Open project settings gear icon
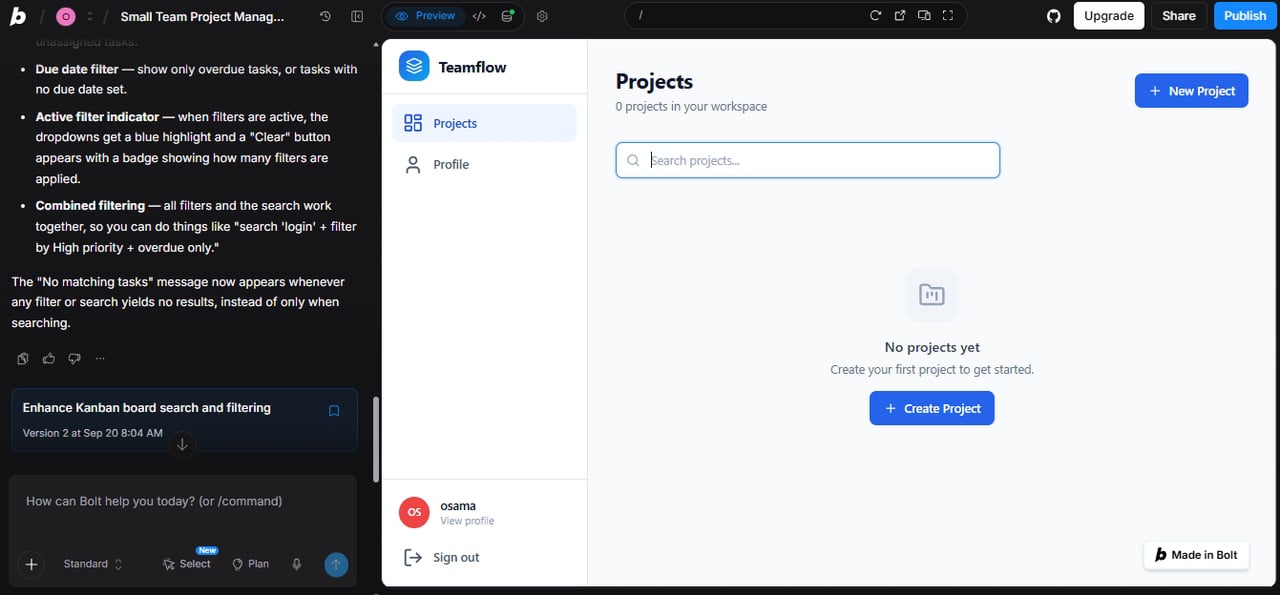Viewport: 1280px width, 595px height. (542, 16)
